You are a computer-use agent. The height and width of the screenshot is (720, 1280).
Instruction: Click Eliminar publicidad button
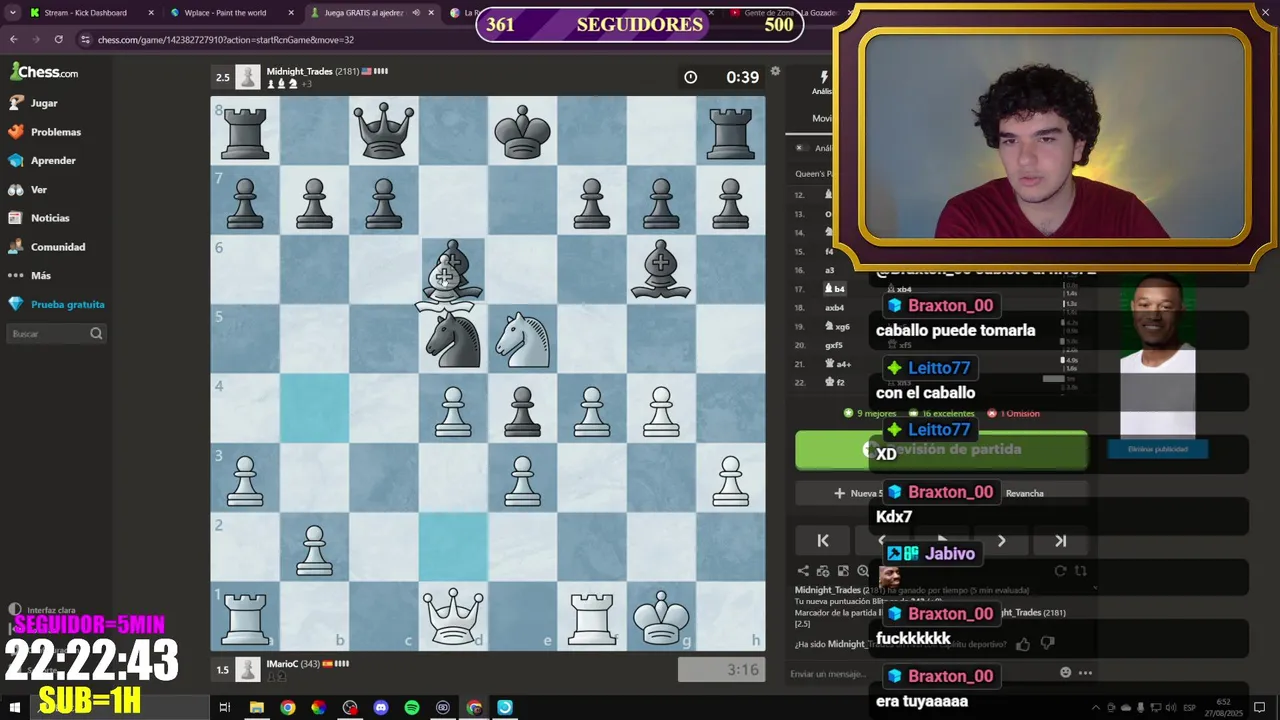(x=1158, y=449)
